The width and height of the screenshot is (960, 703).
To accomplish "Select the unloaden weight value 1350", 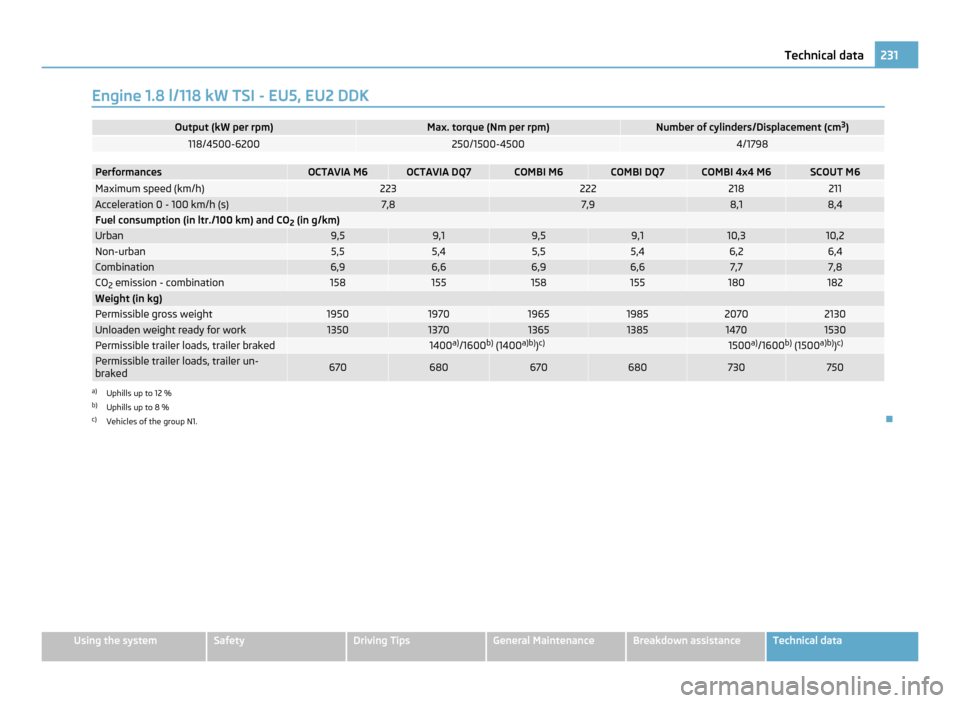I will click(x=337, y=330).
